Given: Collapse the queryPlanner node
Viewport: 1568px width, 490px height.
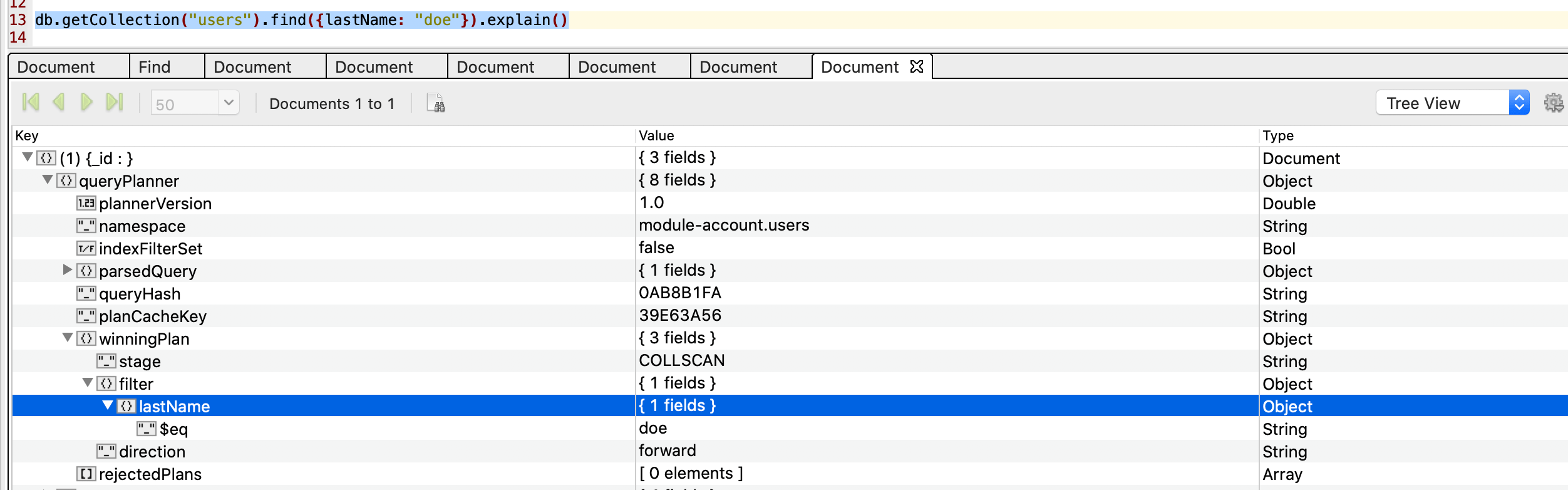Looking at the screenshot, I should coord(48,180).
